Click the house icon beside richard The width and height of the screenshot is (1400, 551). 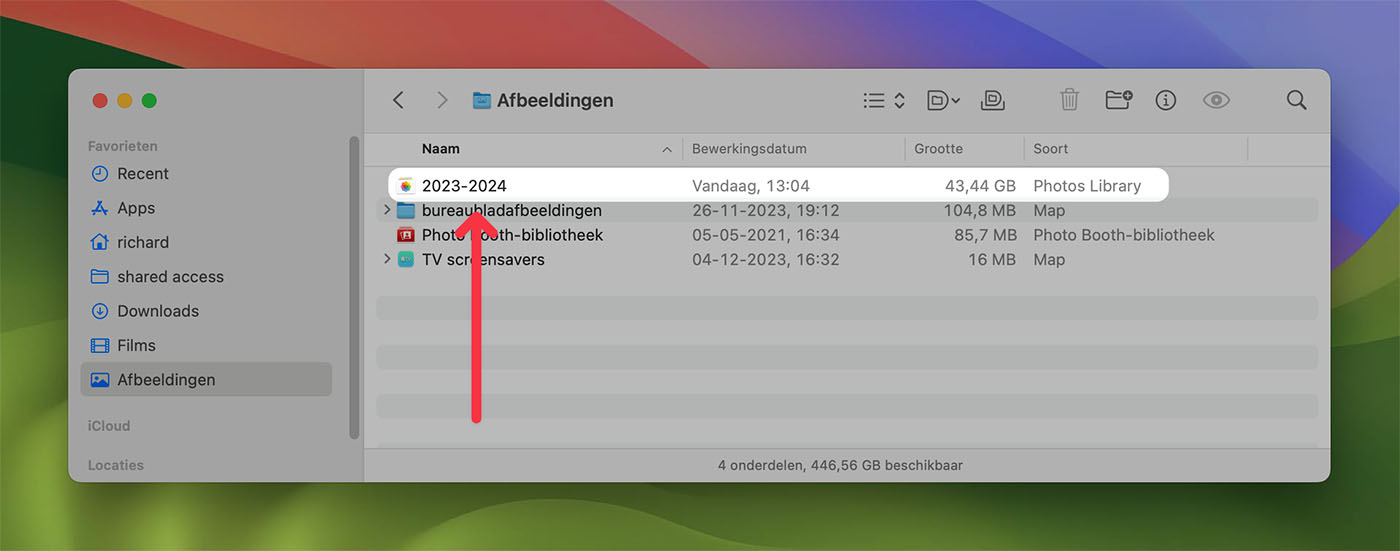pyautogui.click(x=99, y=242)
